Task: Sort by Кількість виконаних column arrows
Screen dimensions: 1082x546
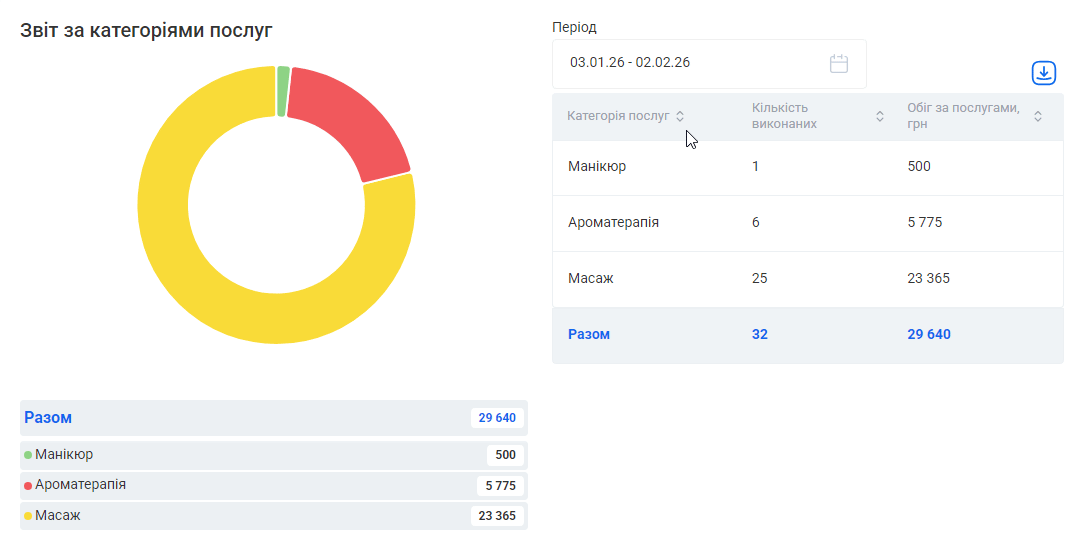Action: coord(880,116)
